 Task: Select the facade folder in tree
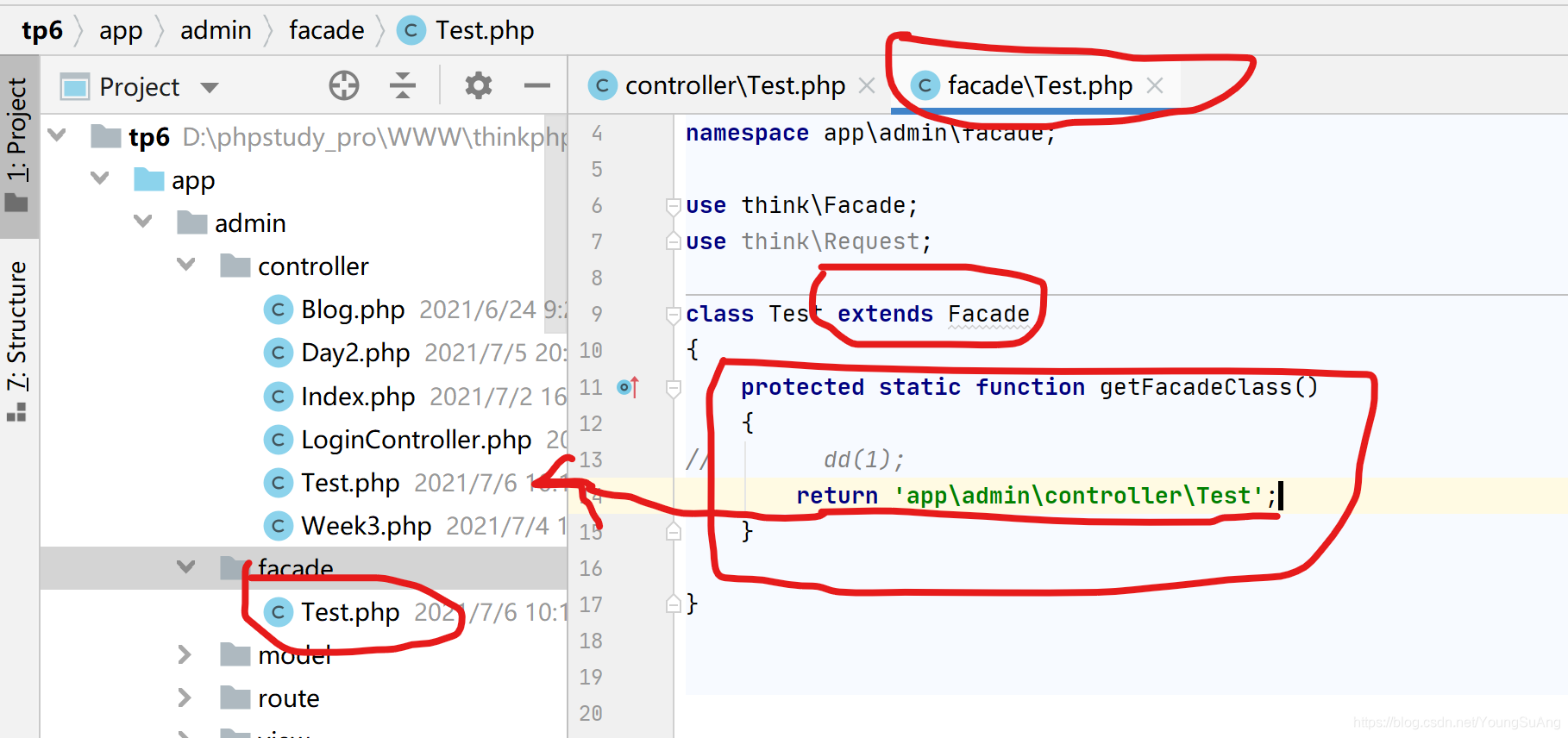[295, 568]
